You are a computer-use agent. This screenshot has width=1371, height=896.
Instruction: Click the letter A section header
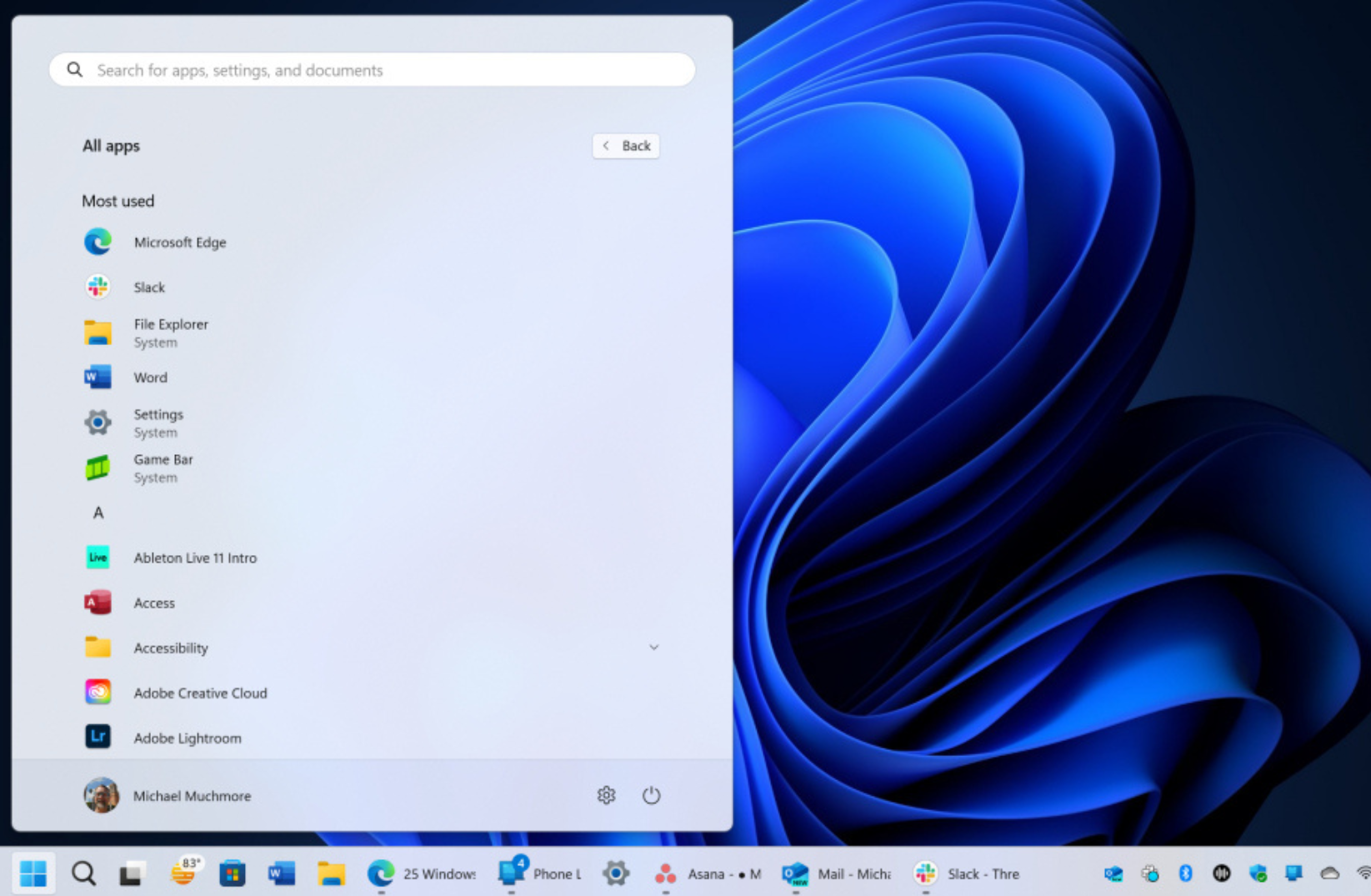tap(98, 513)
